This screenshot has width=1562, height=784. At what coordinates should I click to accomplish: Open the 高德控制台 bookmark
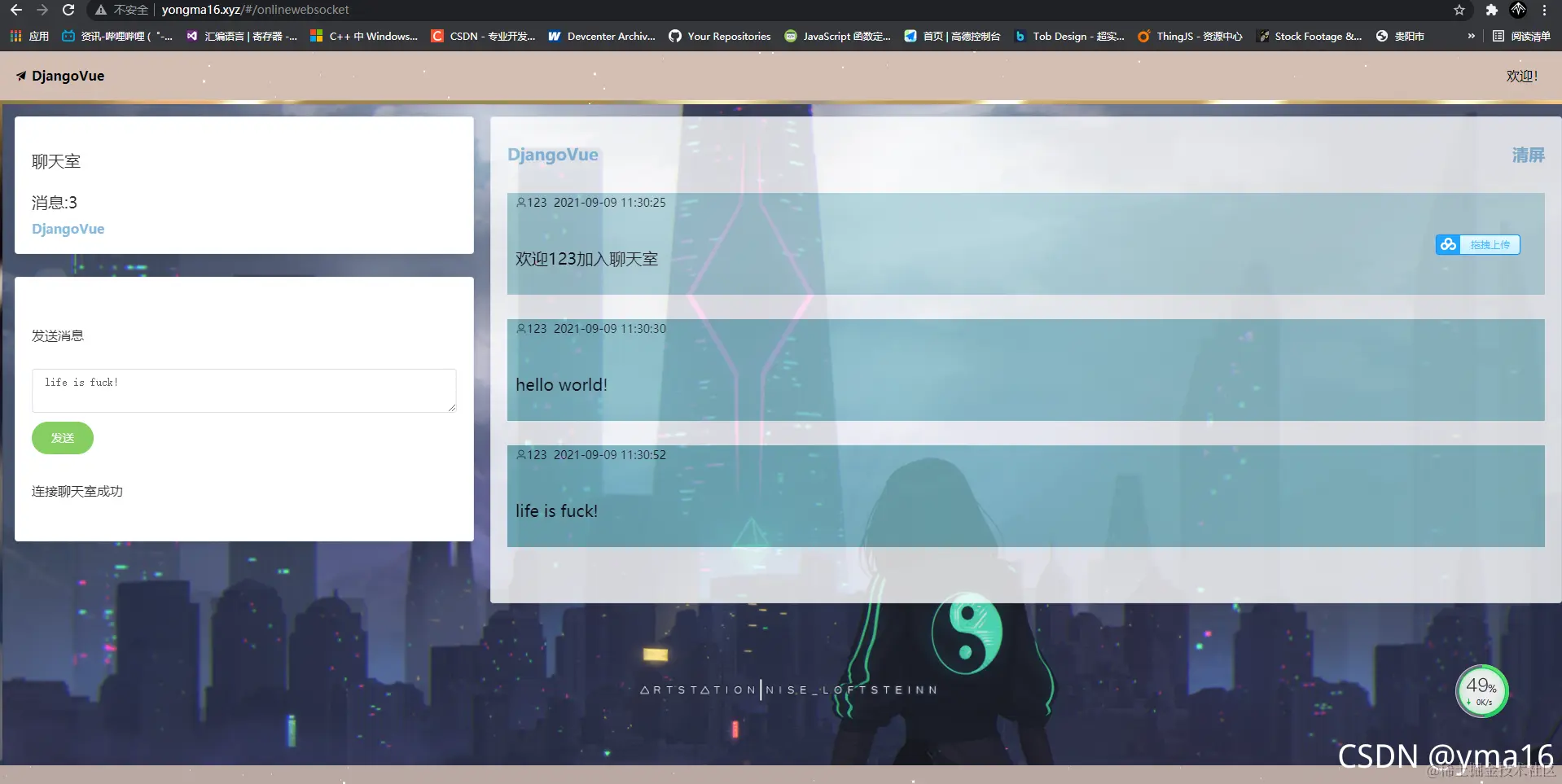[x=952, y=36]
